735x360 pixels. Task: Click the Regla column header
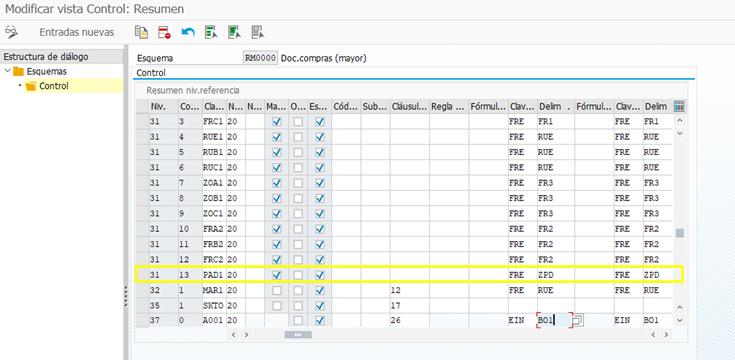point(449,107)
